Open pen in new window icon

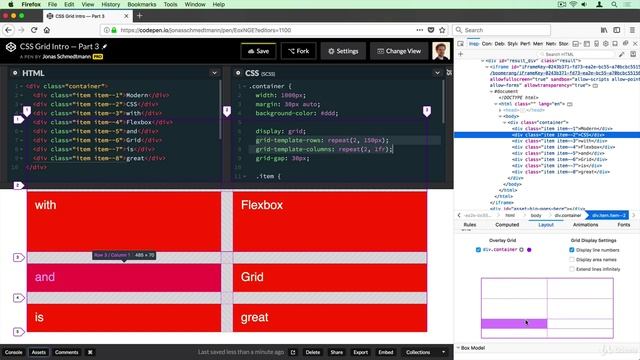tap(293, 352)
